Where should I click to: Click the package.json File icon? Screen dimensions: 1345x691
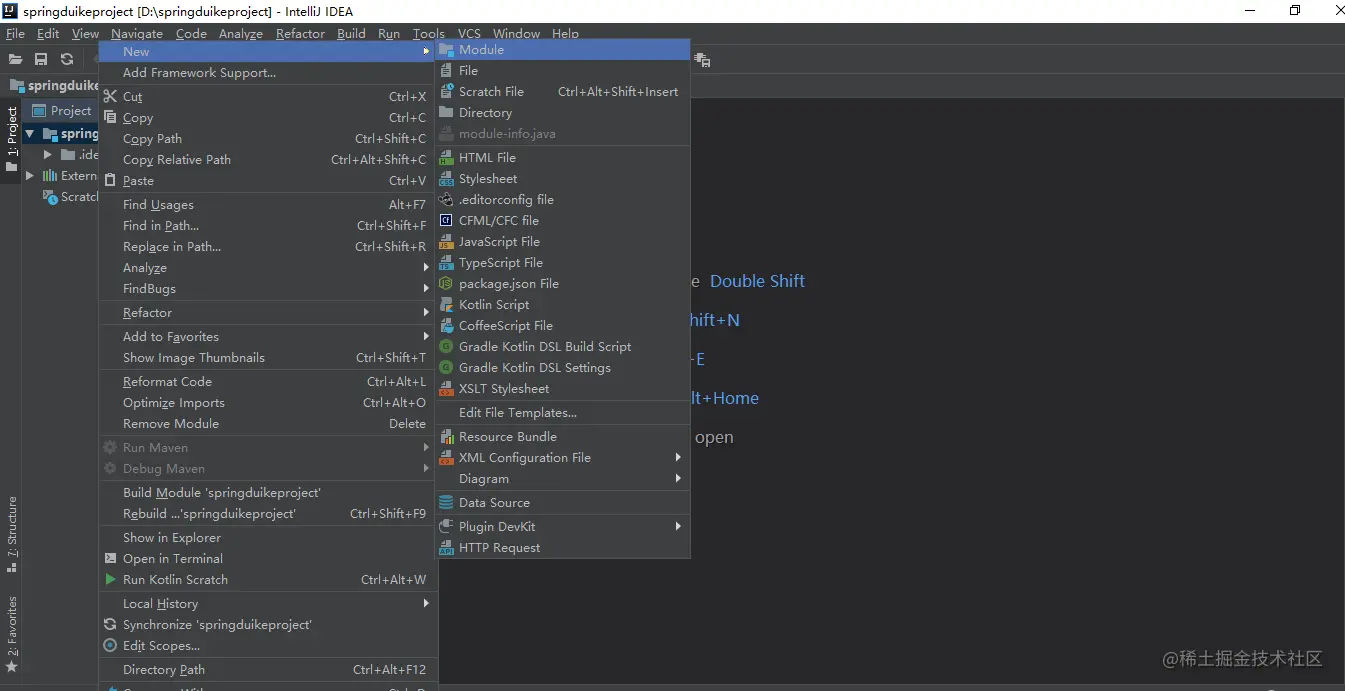coord(446,284)
